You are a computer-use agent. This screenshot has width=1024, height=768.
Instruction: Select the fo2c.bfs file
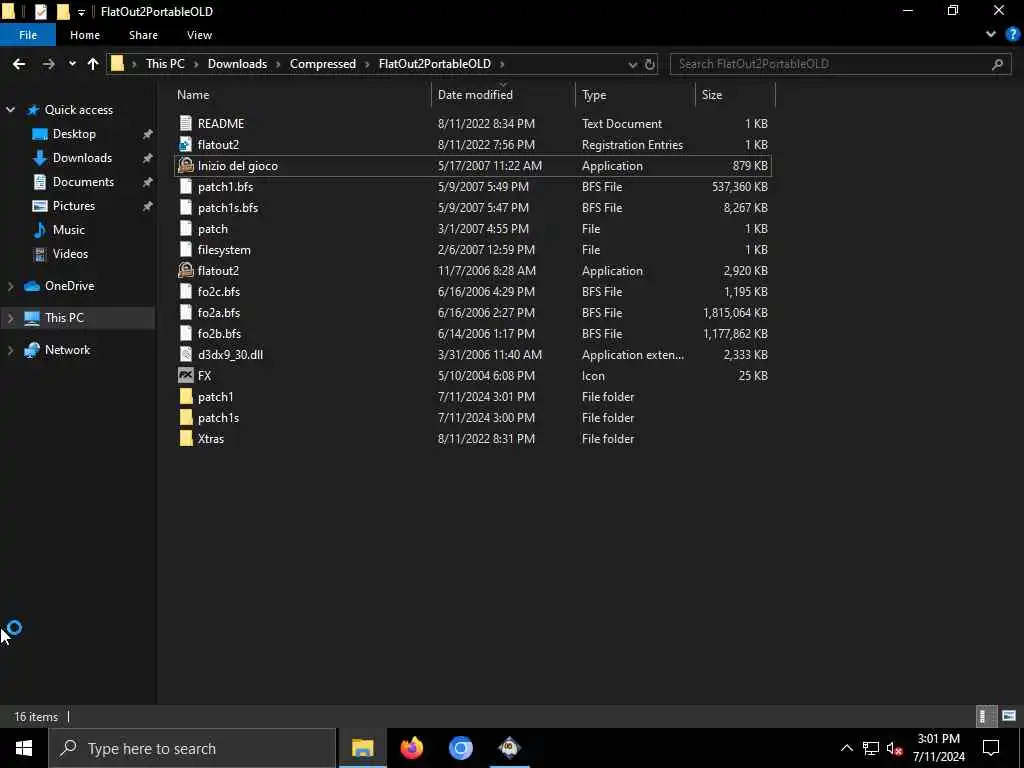(x=219, y=291)
